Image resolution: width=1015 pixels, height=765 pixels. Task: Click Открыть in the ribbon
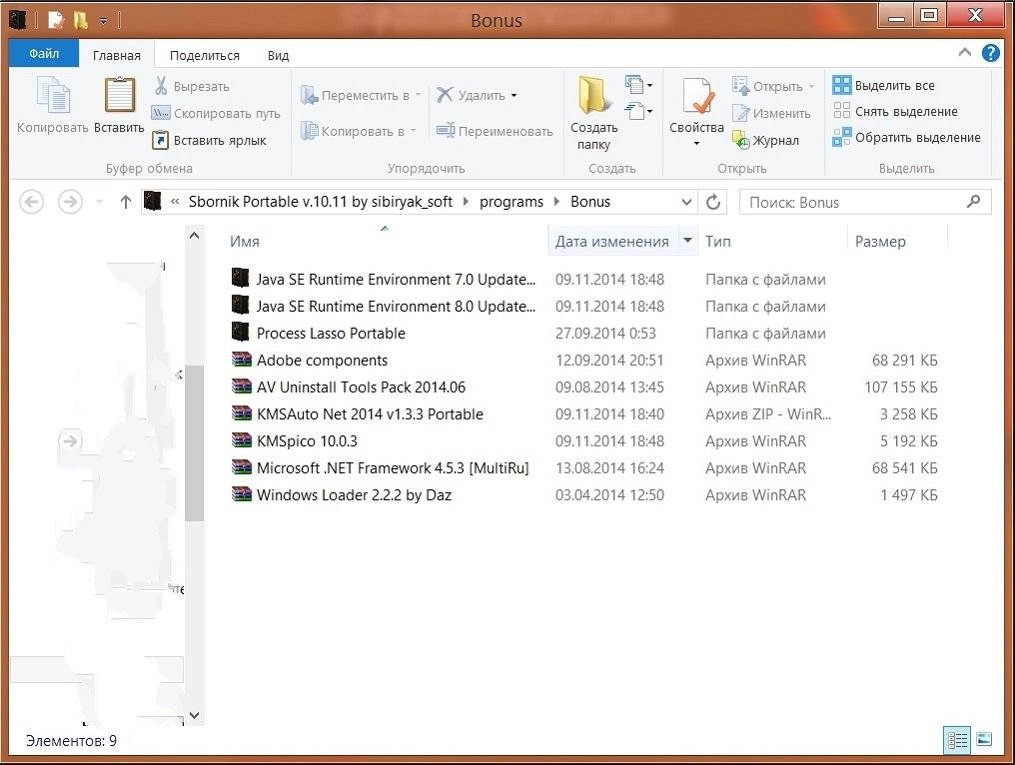pos(773,86)
